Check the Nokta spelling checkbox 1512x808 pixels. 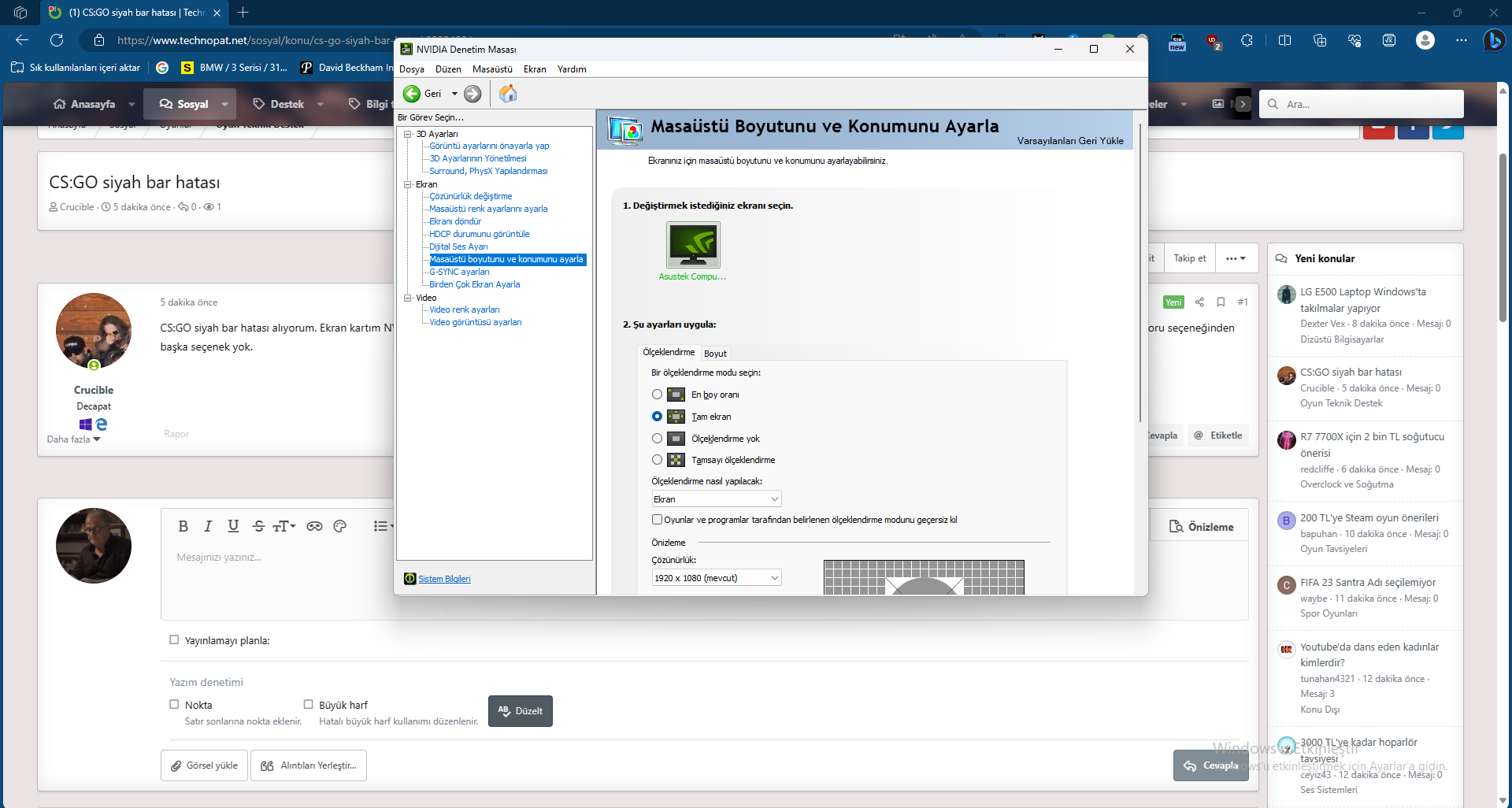(x=174, y=705)
